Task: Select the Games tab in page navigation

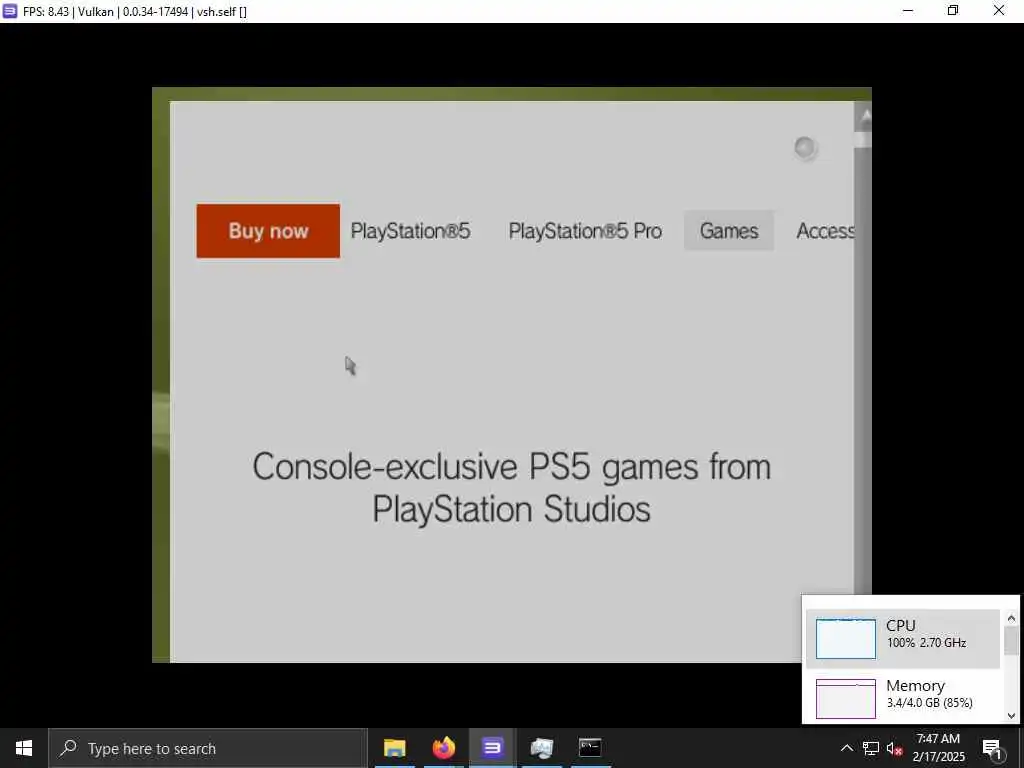Action: point(729,231)
